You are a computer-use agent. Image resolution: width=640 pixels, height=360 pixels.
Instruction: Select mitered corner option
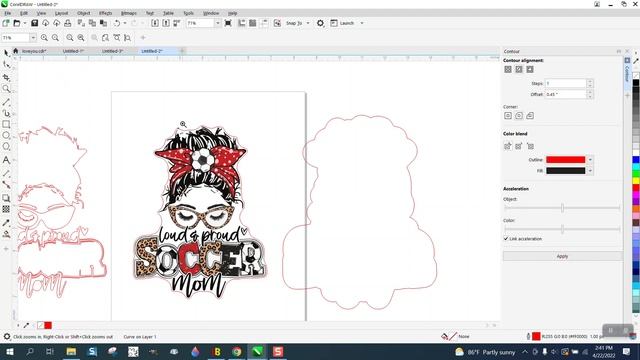click(x=508, y=116)
